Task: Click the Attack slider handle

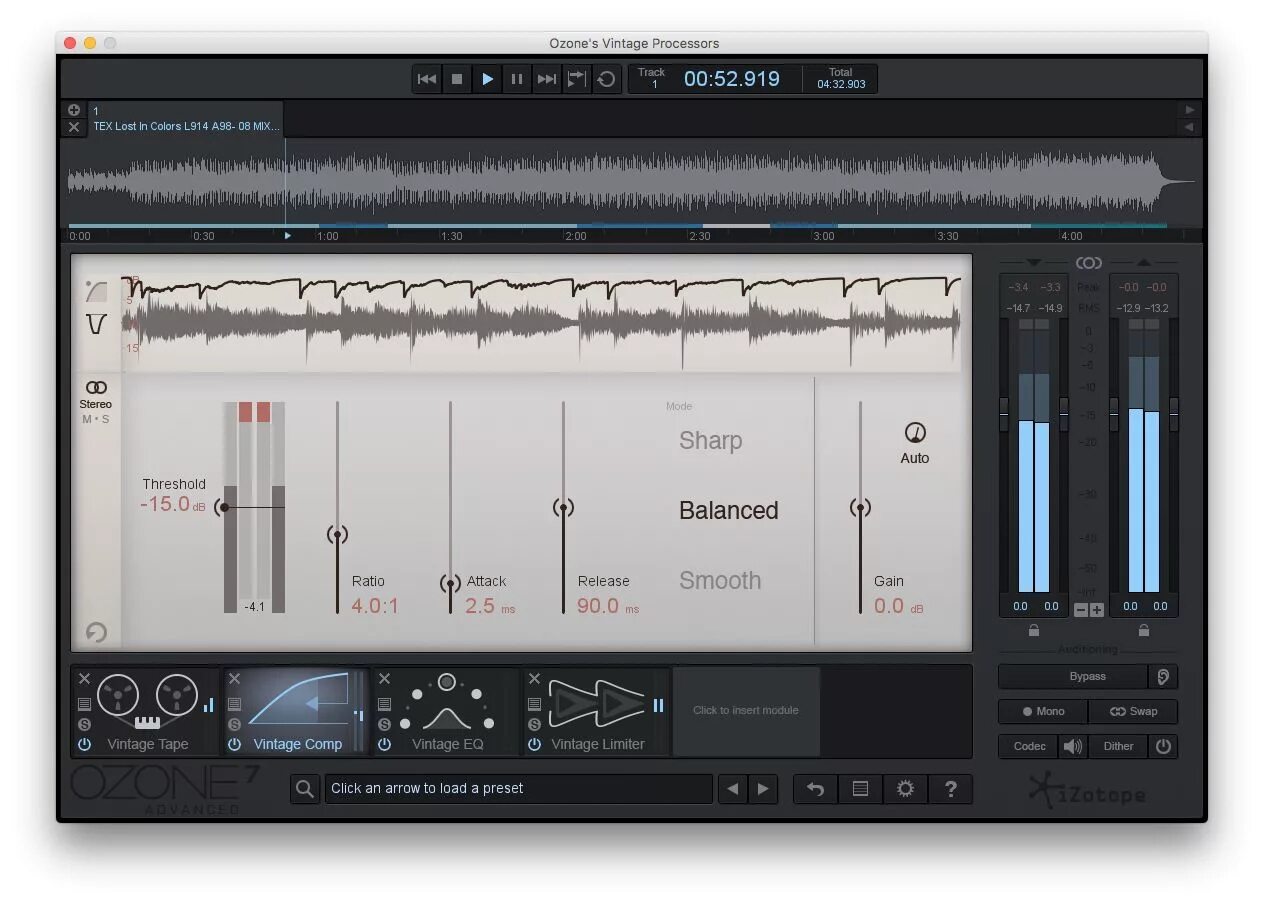Action: 450,583
